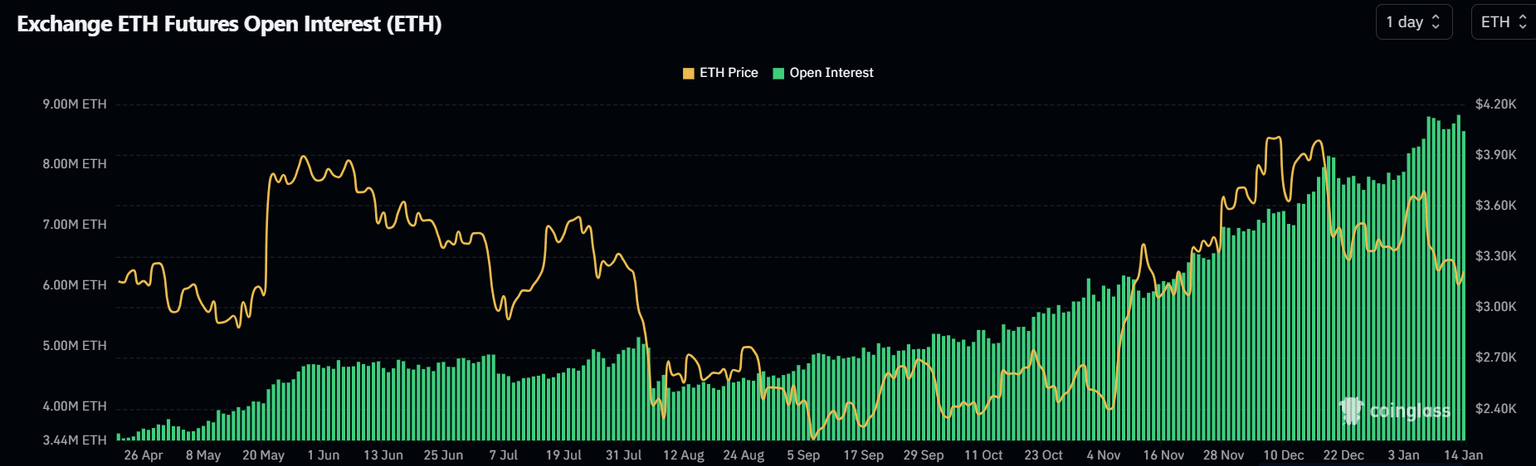The height and width of the screenshot is (466, 1536).
Task: Click the 1 Jun date label
Action: tap(322, 454)
